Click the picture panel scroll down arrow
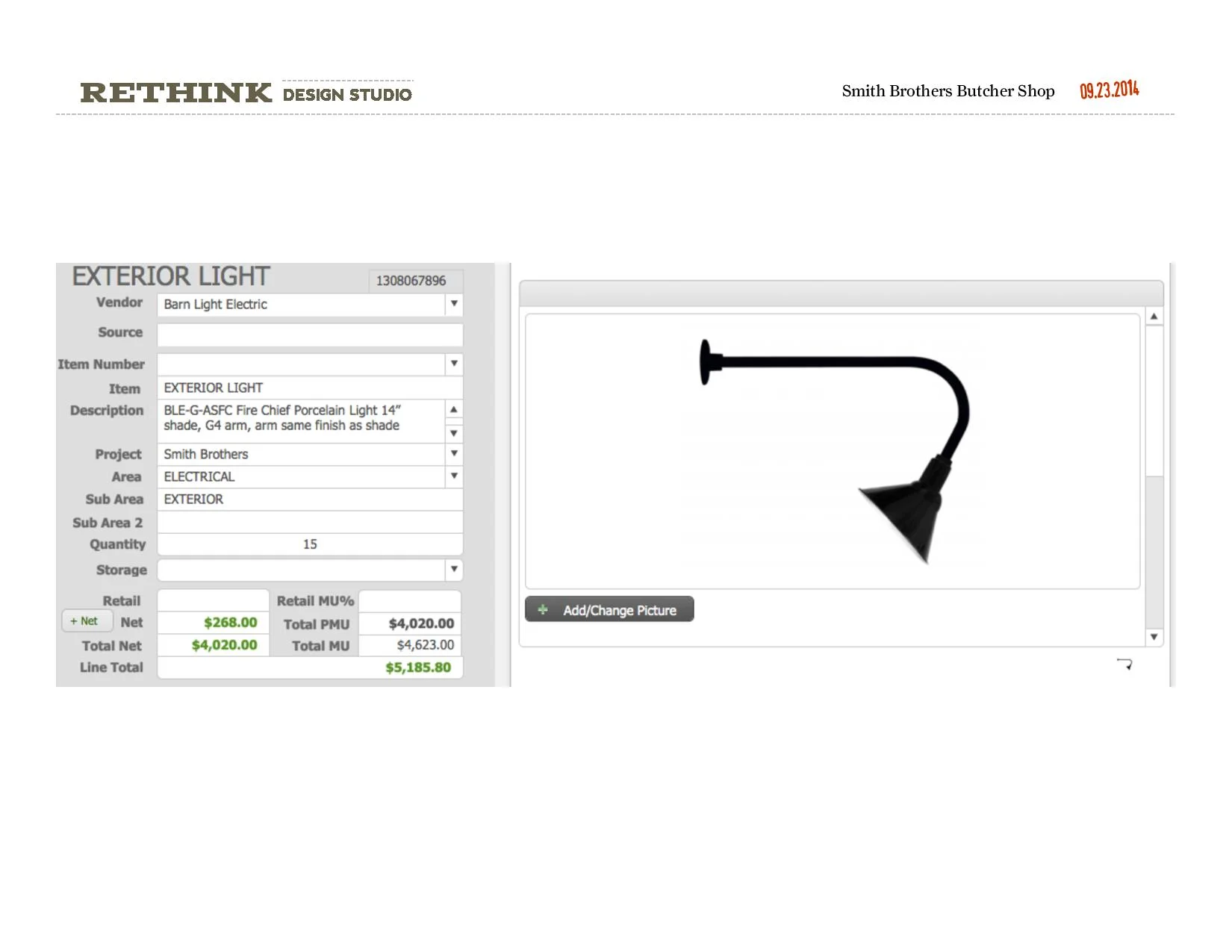1232x952 pixels. (1154, 637)
